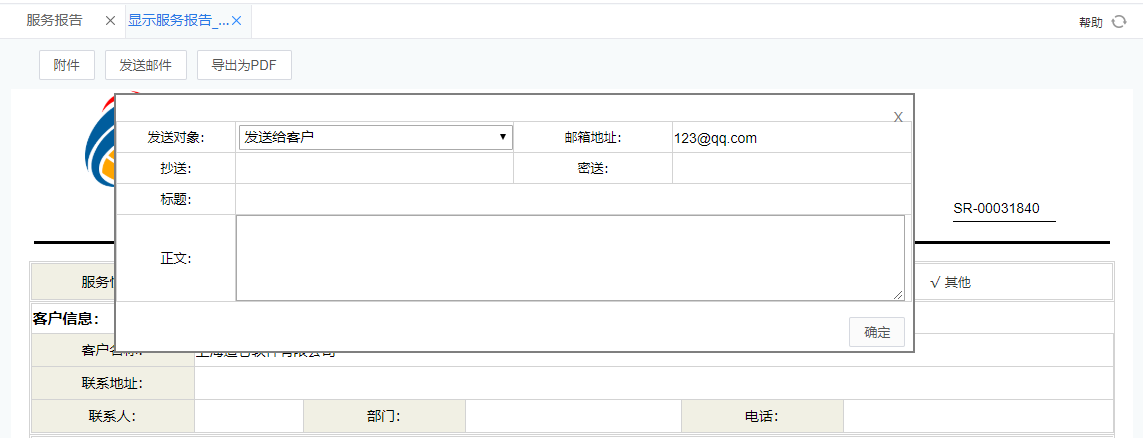Export the report with 导出为PDF
1143x438 pixels.
tap(244, 65)
